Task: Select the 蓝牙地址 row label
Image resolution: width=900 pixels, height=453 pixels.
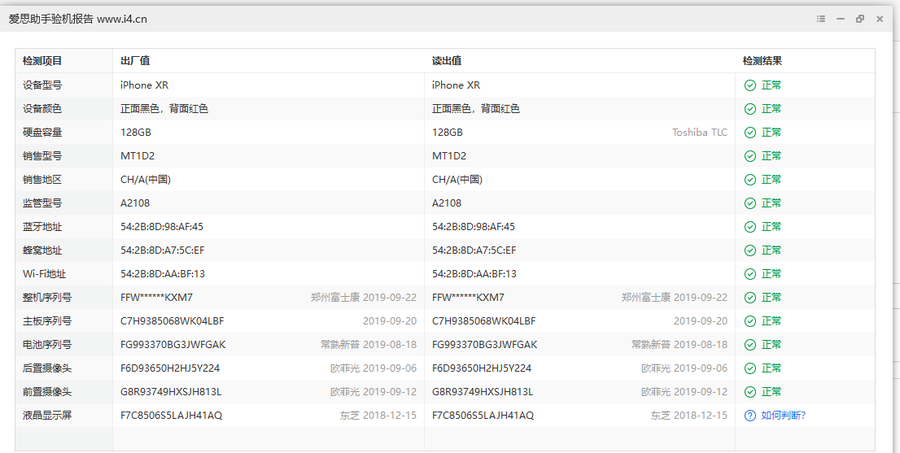Action: pyautogui.click(x=42, y=226)
